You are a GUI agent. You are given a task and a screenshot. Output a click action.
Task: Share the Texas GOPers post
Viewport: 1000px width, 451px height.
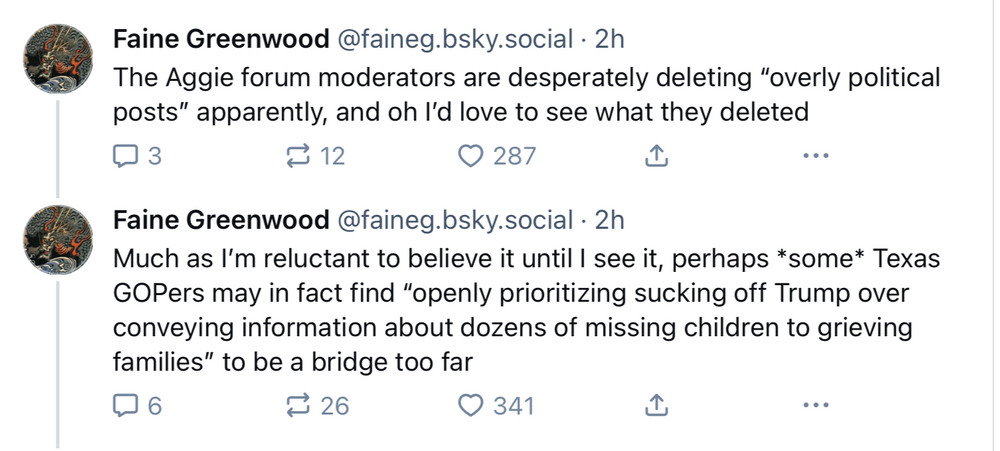[x=656, y=405]
